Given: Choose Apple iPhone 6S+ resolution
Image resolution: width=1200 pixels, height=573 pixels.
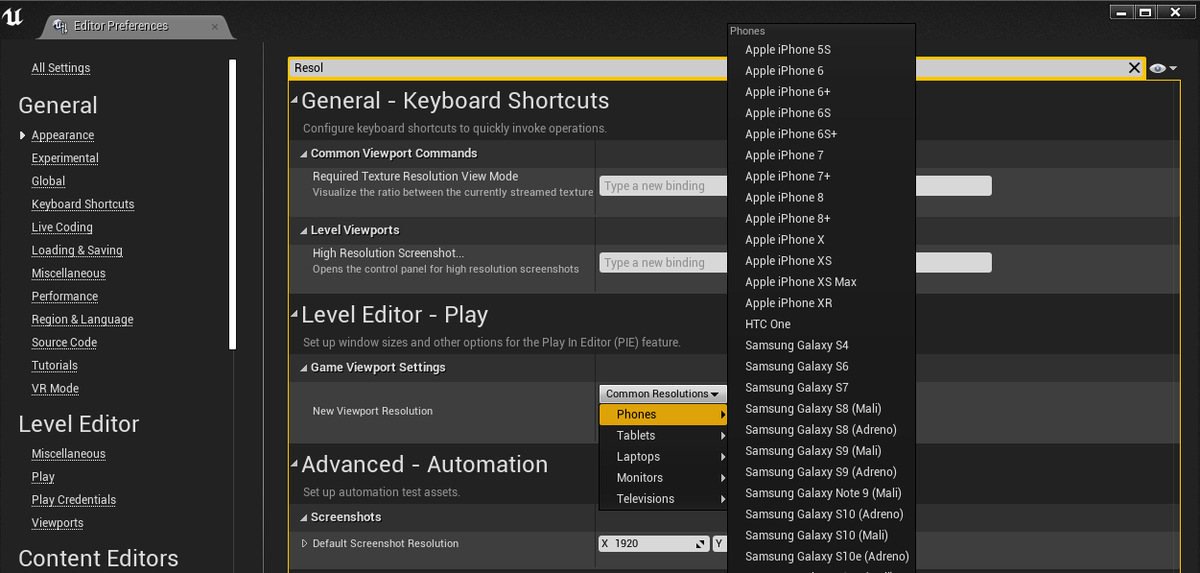Looking at the screenshot, I should 821,134.
